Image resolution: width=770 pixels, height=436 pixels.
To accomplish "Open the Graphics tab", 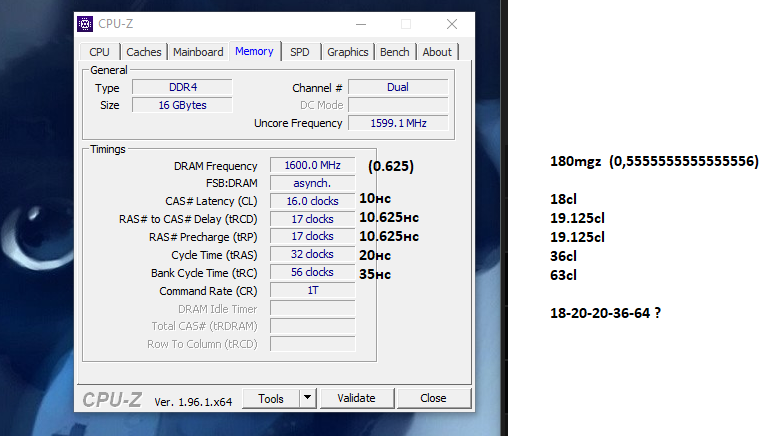I will (348, 52).
